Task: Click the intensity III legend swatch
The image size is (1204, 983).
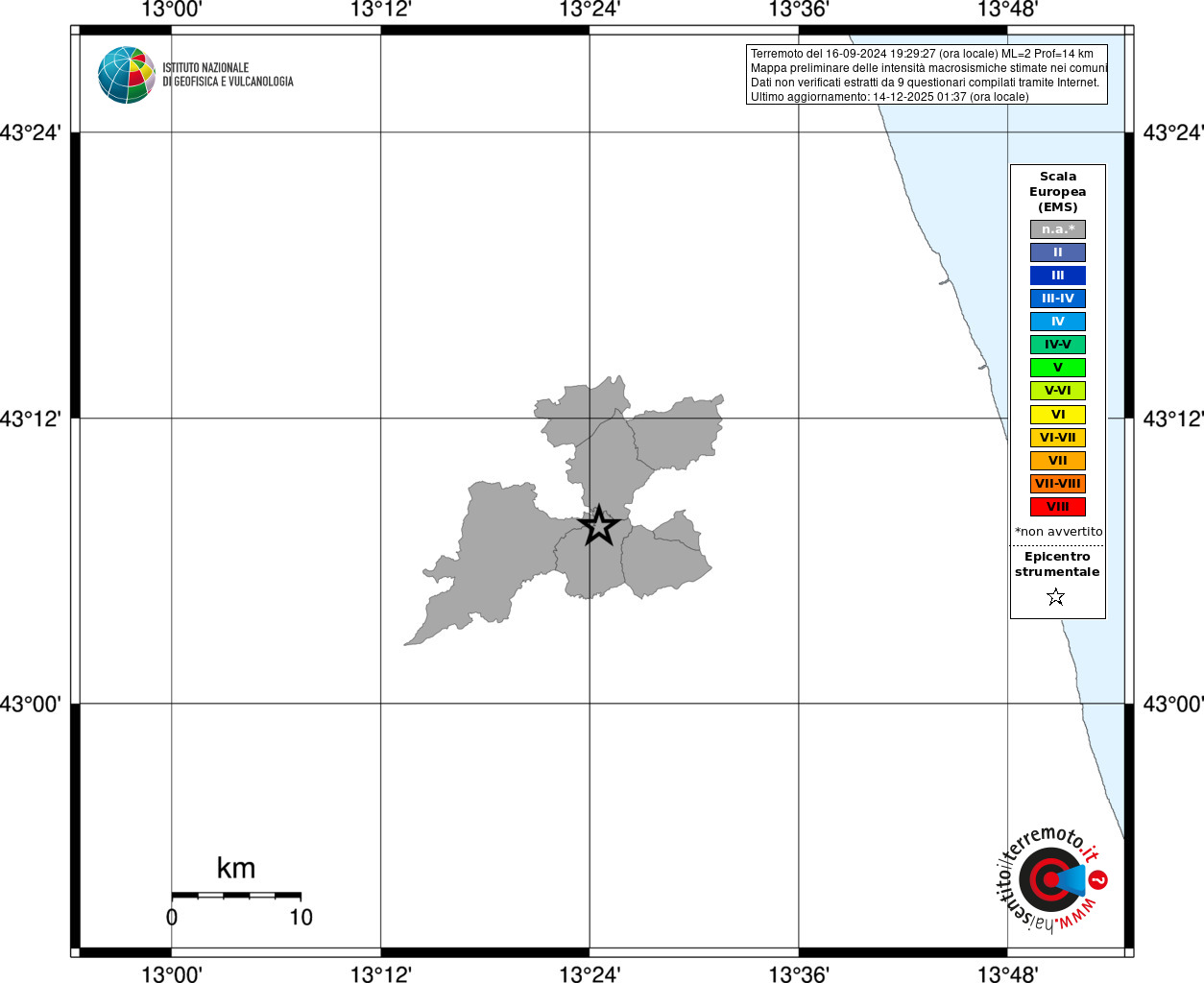Action: click(x=1058, y=276)
